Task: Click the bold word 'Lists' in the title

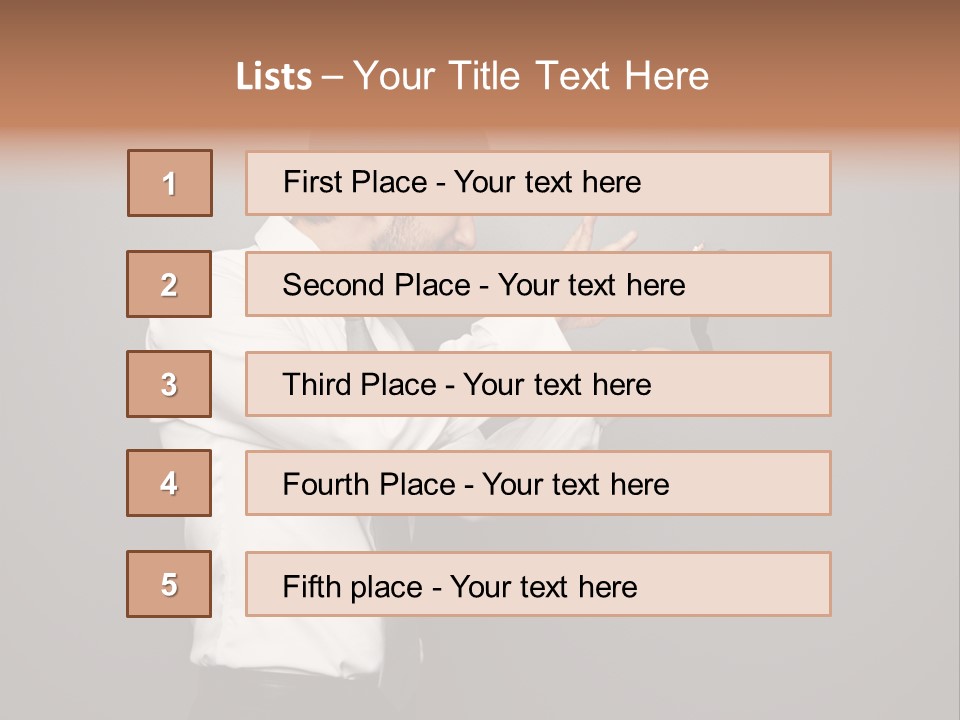Action: pyautogui.click(x=274, y=77)
